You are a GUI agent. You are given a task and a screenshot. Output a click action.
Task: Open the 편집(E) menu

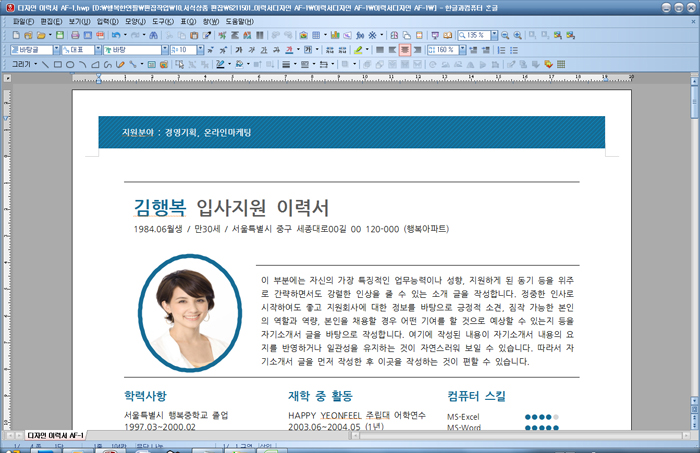pyautogui.click(x=51, y=21)
